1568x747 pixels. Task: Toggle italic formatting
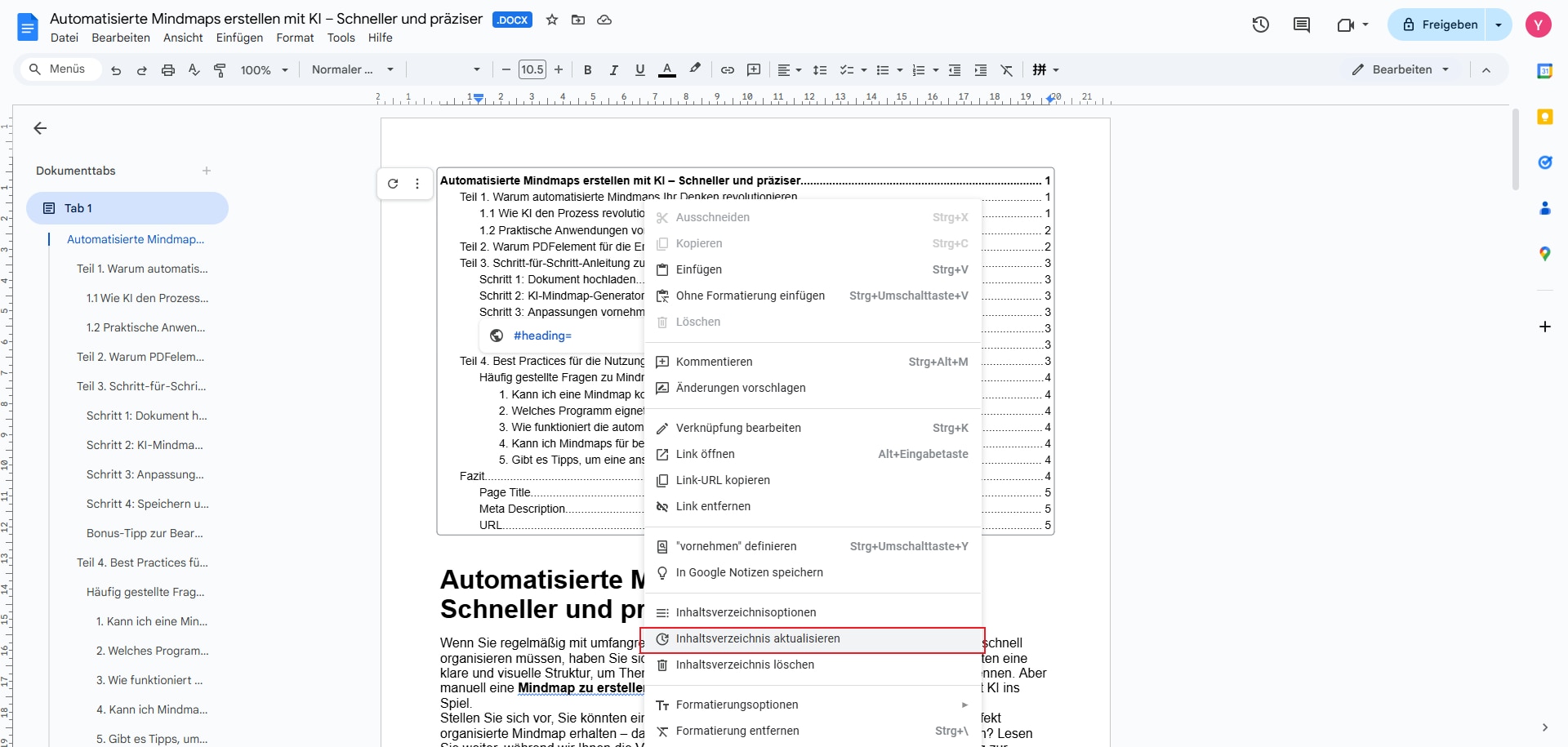[x=614, y=70]
